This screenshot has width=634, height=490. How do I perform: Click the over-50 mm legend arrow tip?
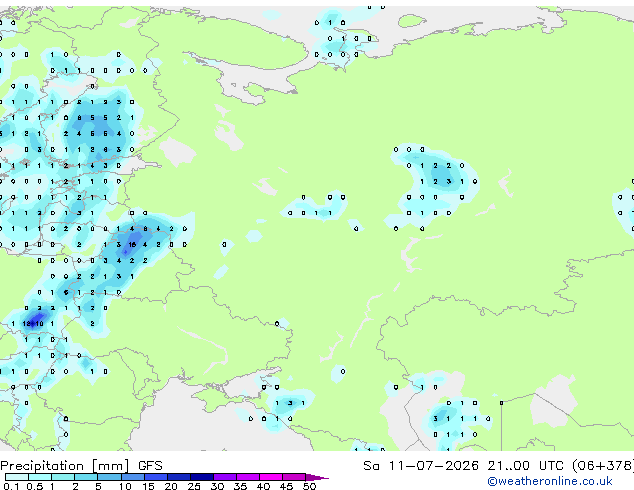(x=317, y=478)
